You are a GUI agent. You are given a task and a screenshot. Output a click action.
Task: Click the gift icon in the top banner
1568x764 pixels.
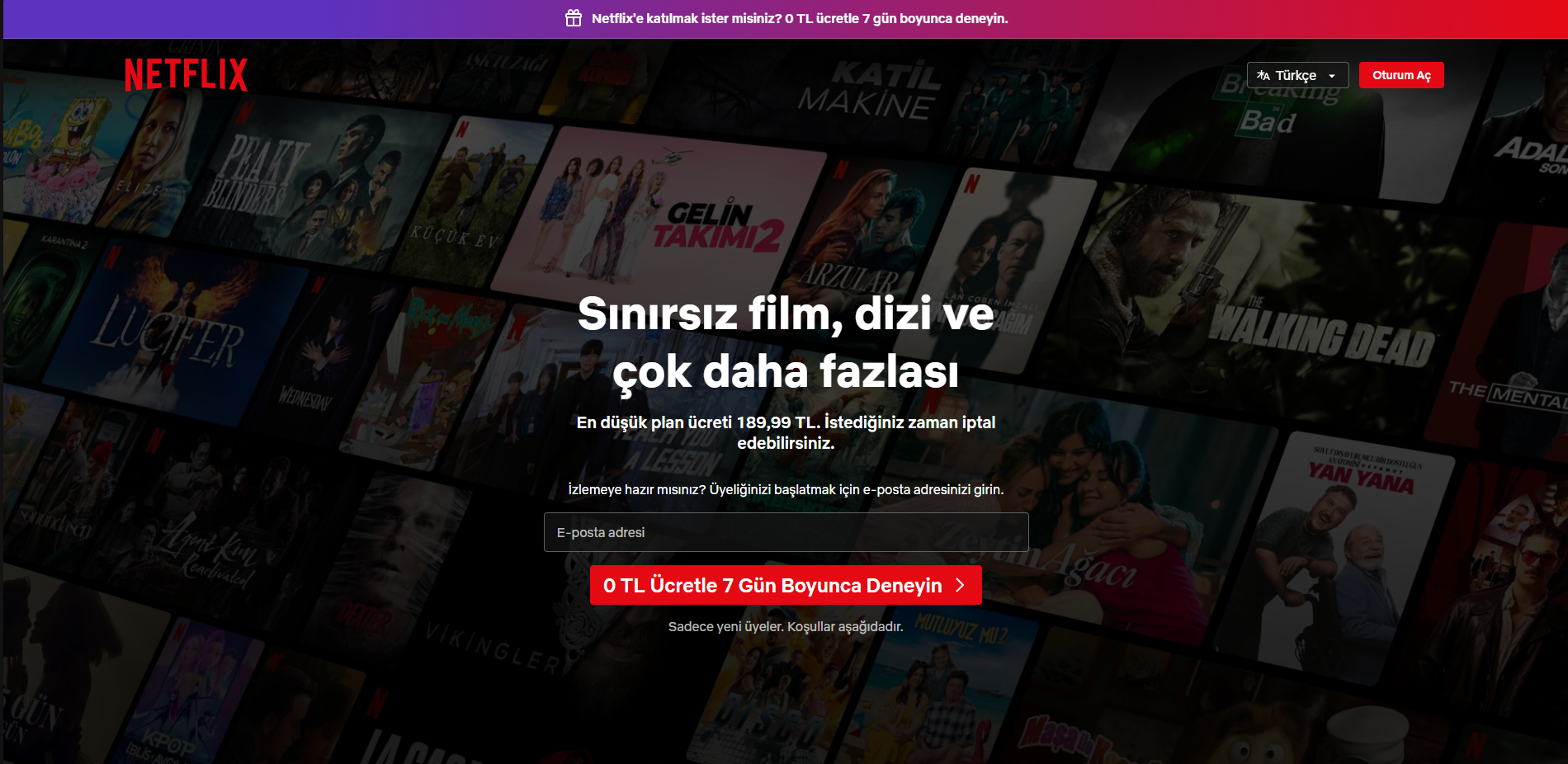click(574, 18)
